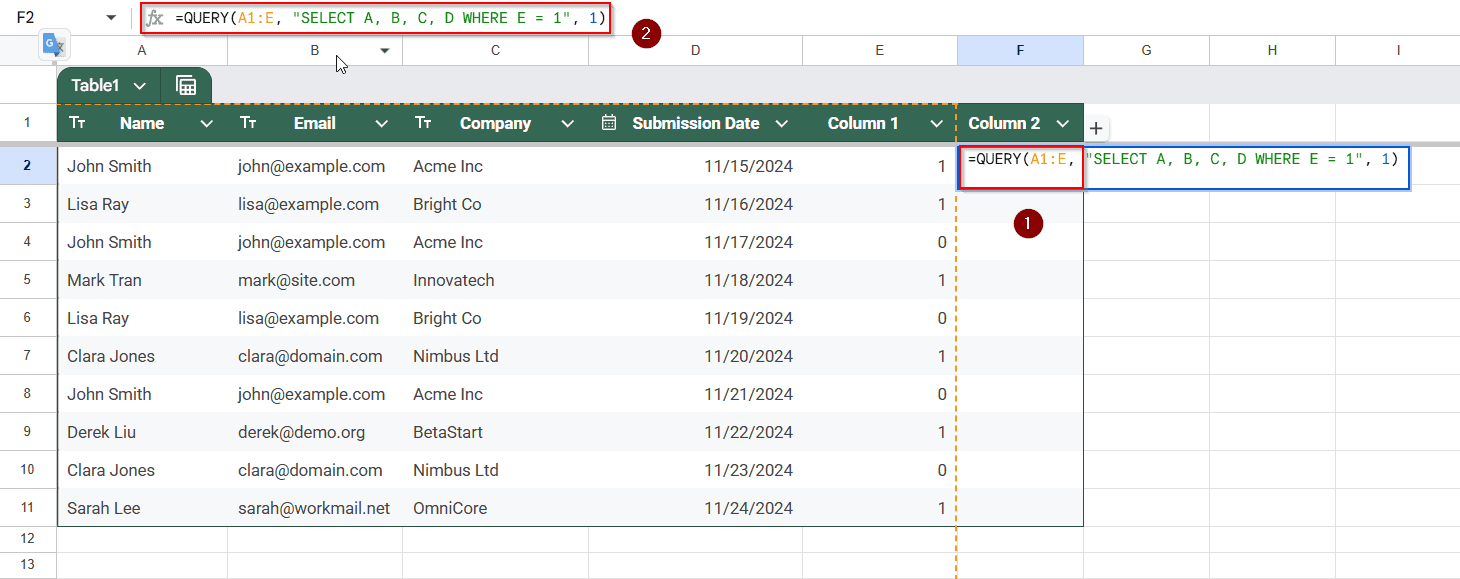Click the date cell 11/24/2024
Image resolution: width=1460 pixels, height=579 pixels.
tap(695, 508)
